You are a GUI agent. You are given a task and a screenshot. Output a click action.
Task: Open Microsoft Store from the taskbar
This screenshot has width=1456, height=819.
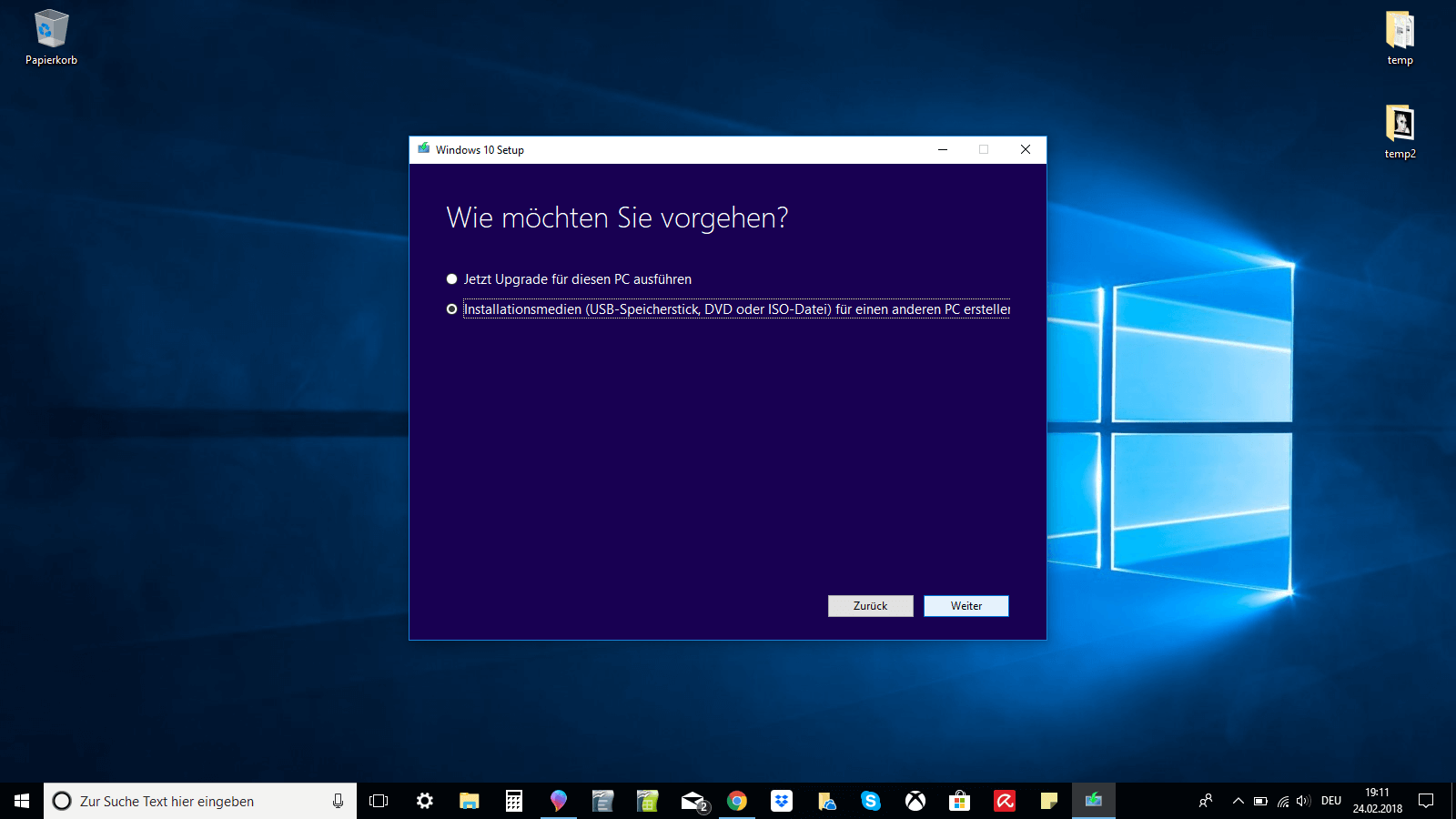click(959, 801)
